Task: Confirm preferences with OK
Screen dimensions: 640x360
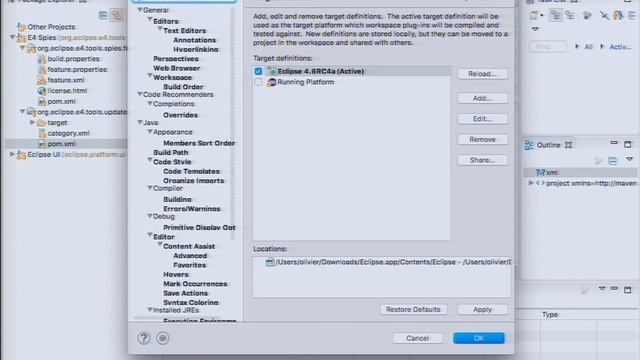Action: [x=479, y=338]
